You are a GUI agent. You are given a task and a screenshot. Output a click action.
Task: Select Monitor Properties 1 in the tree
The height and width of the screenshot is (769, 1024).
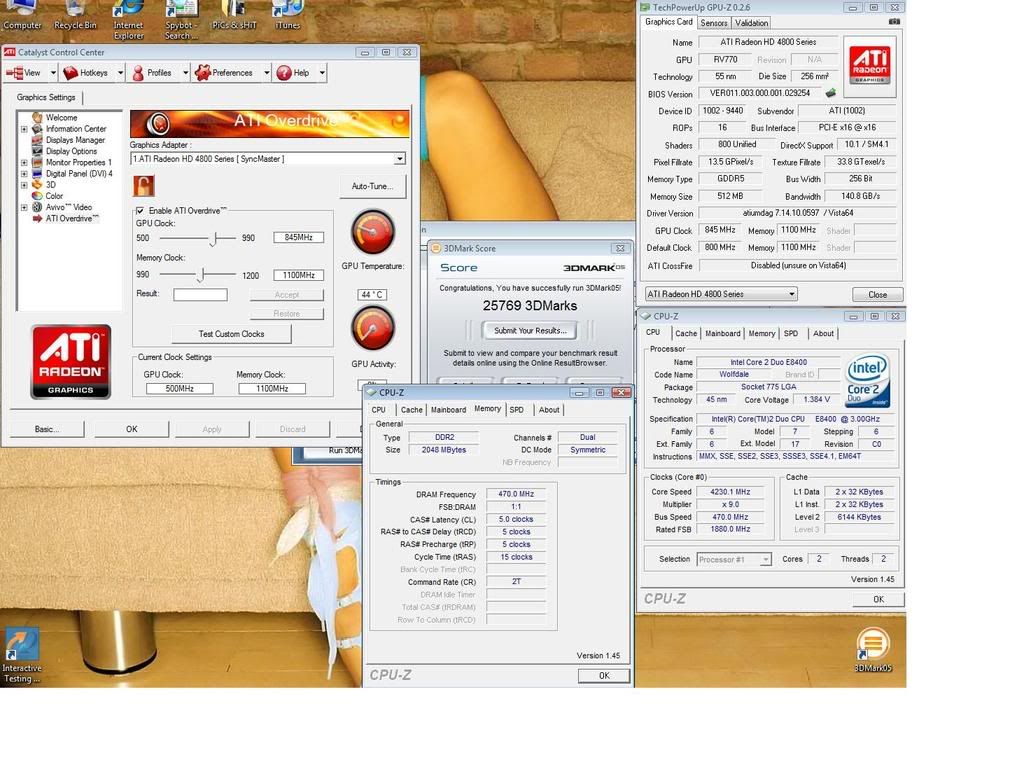(78, 162)
